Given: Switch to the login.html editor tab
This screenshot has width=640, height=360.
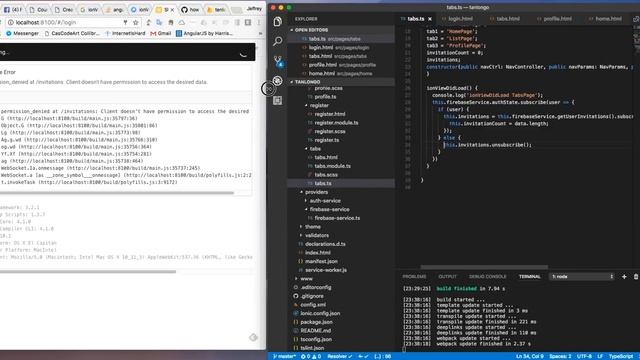Looking at the screenshot, I should (x=460, y=19).
